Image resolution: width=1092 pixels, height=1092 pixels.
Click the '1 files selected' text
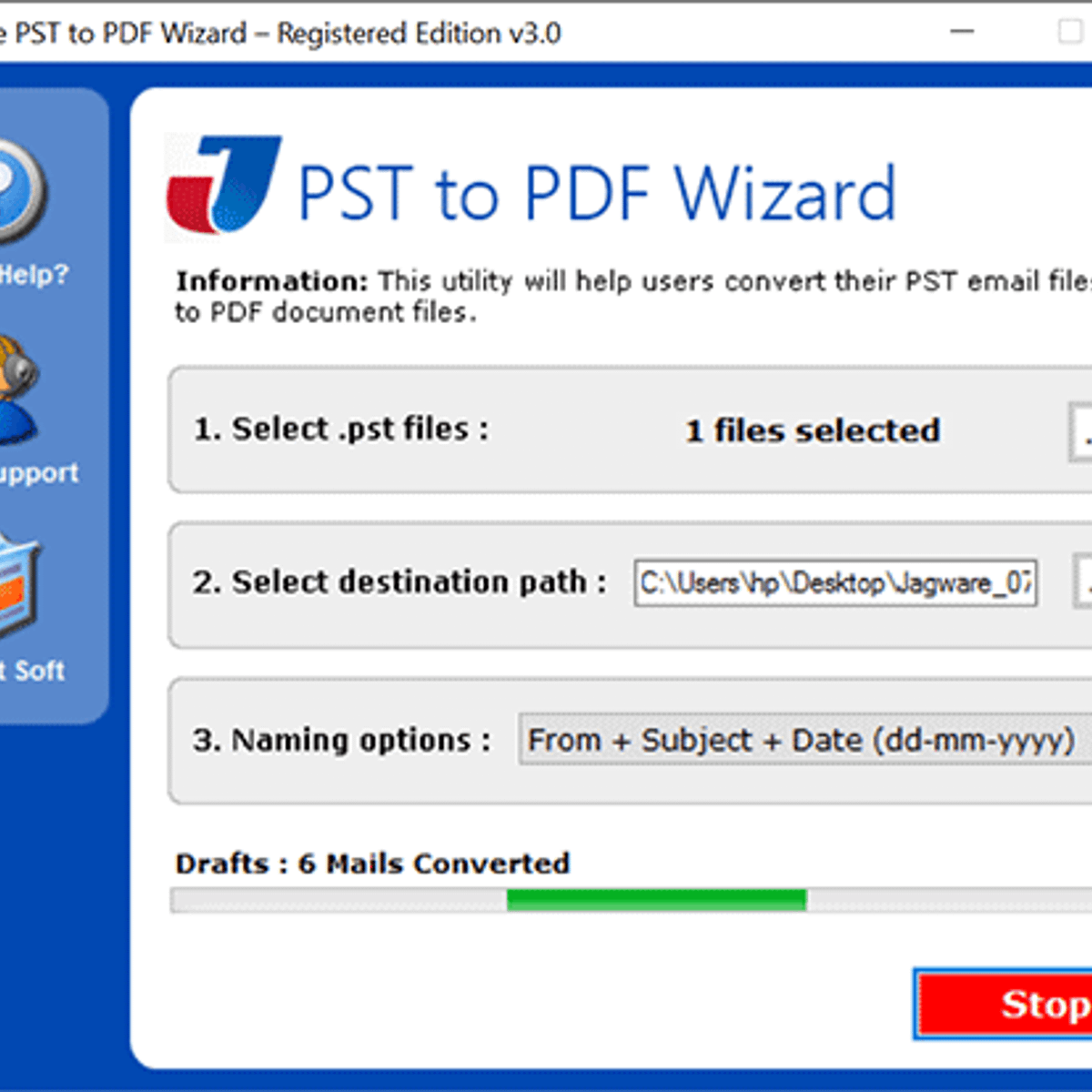tap(813, 430)
